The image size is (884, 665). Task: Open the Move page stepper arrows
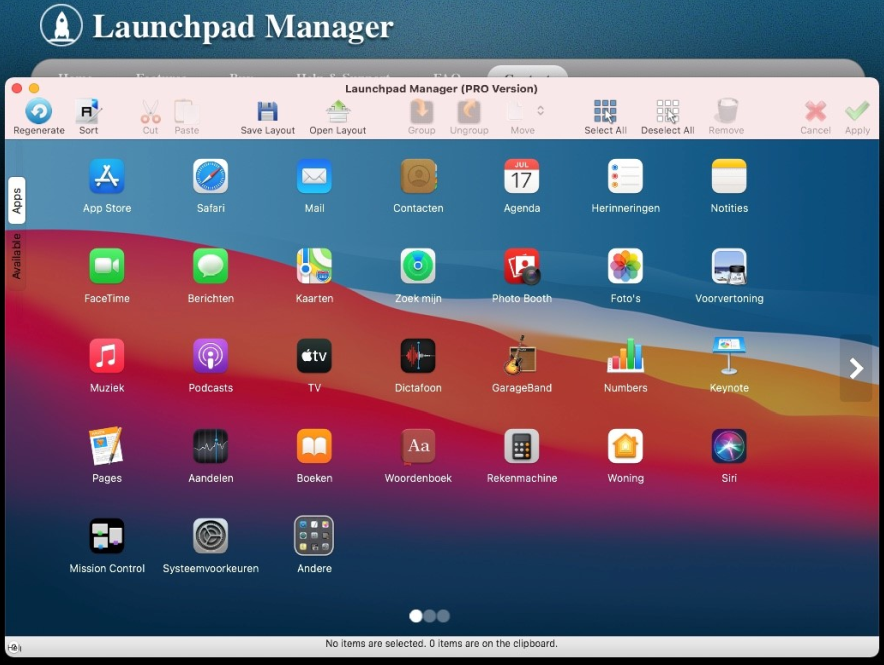tap(541, 110)
